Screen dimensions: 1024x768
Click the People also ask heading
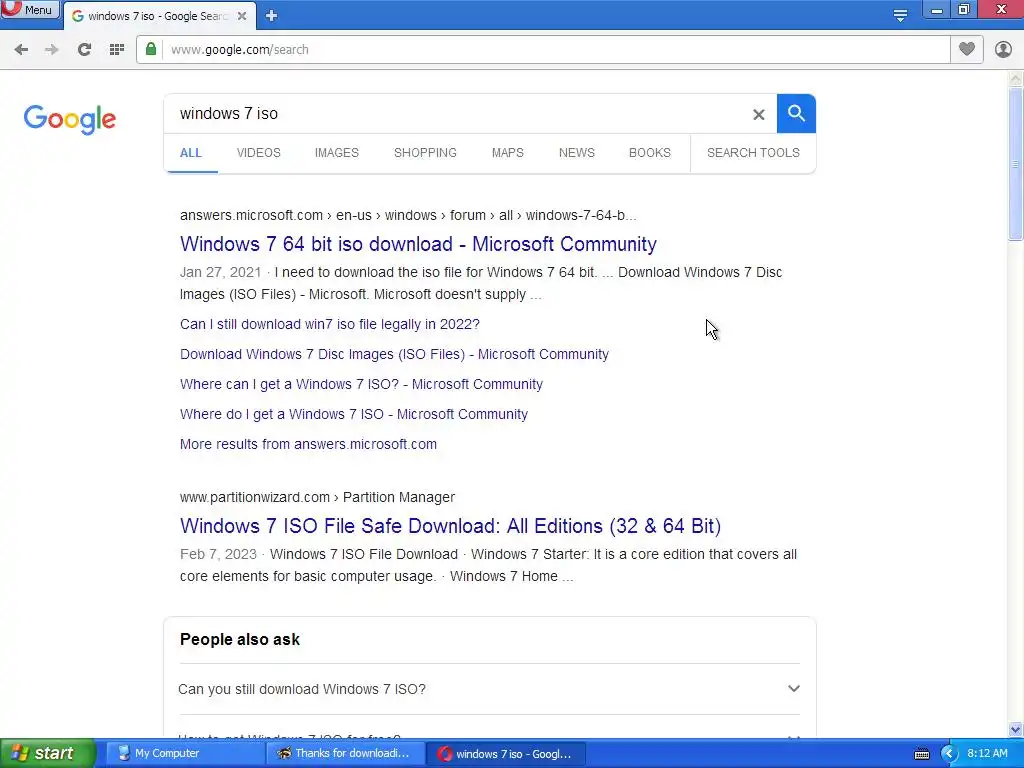point(240,639)
